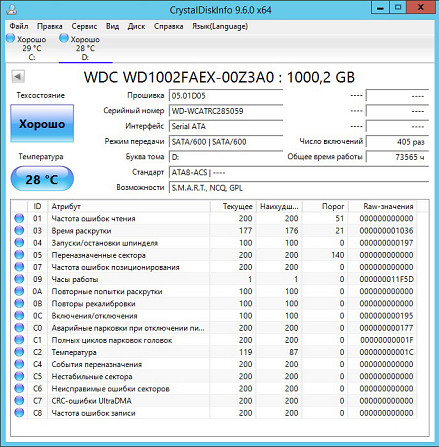Click status icon for Время раскрутки
The width and height of the screenshot is (439, 447).
click(19, 230)
